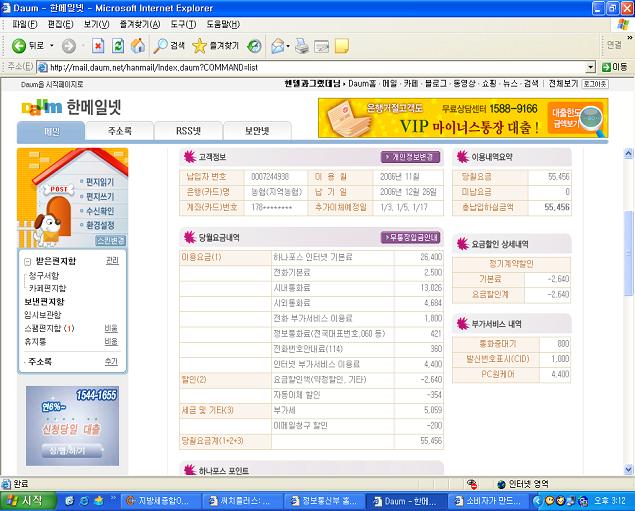Switch to the 주소록 tab
Screen dimensions: 635x511
pos(120,131)
